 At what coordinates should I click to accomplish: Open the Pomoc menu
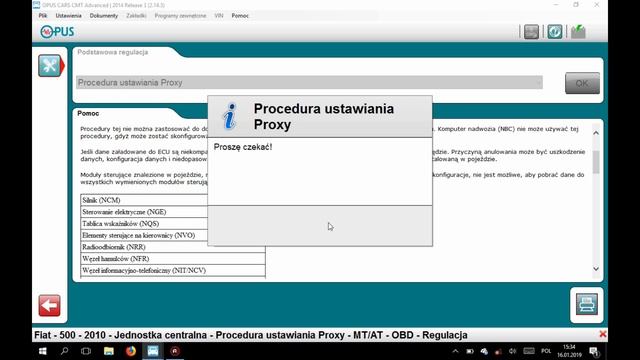coord(240,16)
